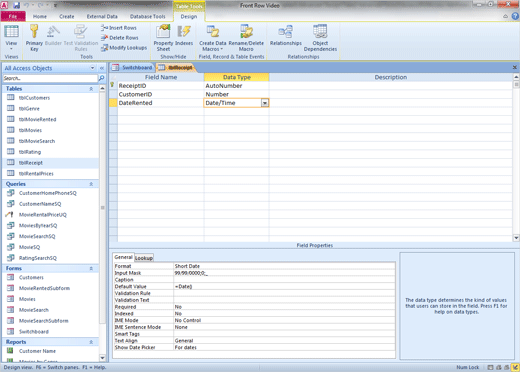Switch to the Create ribbon tab
The image size is (520, 372).
pyautogui.click(x=67, y=16)
